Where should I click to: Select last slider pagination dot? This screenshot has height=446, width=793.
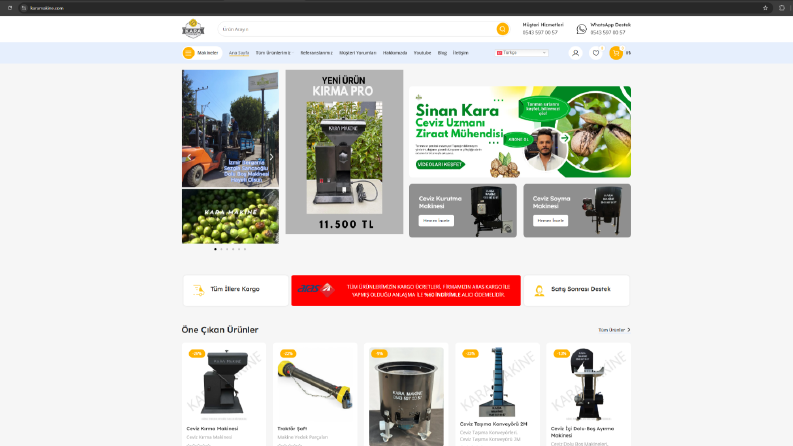click(x=245, y=249)
